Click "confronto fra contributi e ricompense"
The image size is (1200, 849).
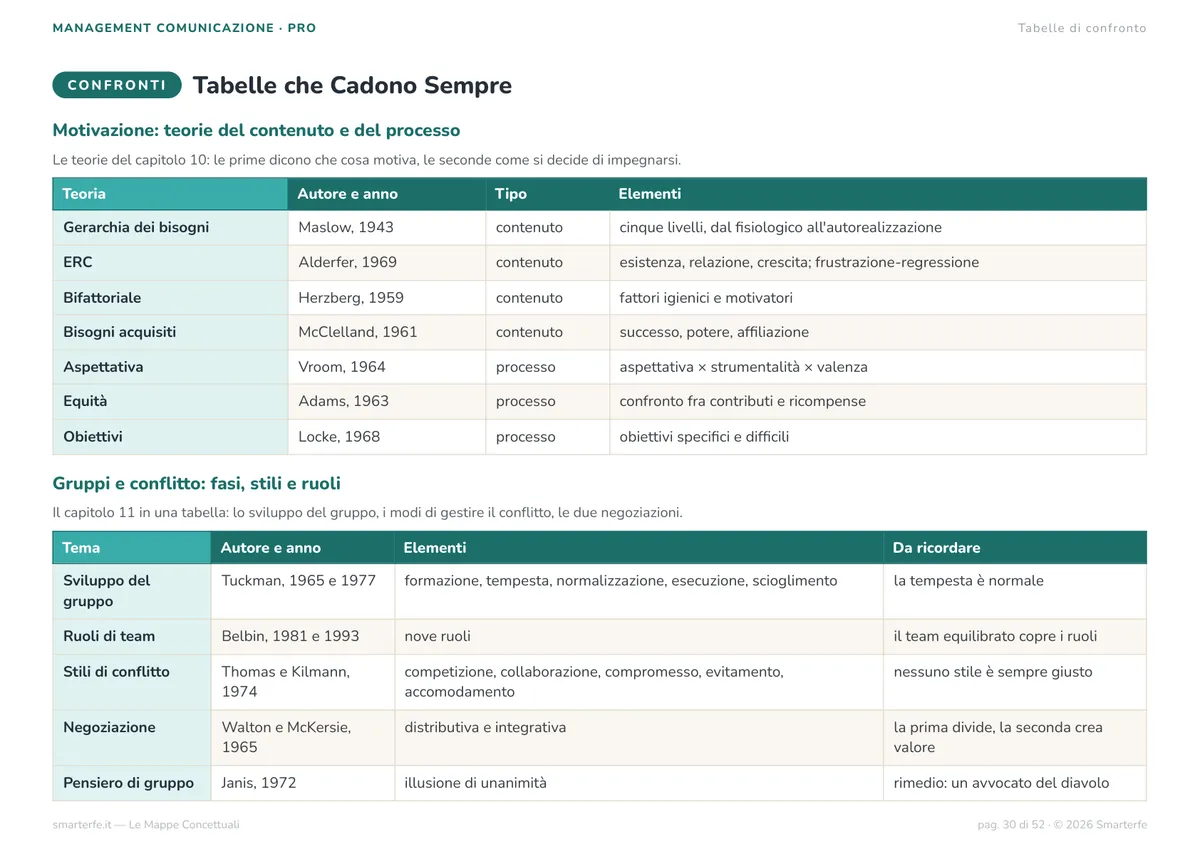[743, 401]
